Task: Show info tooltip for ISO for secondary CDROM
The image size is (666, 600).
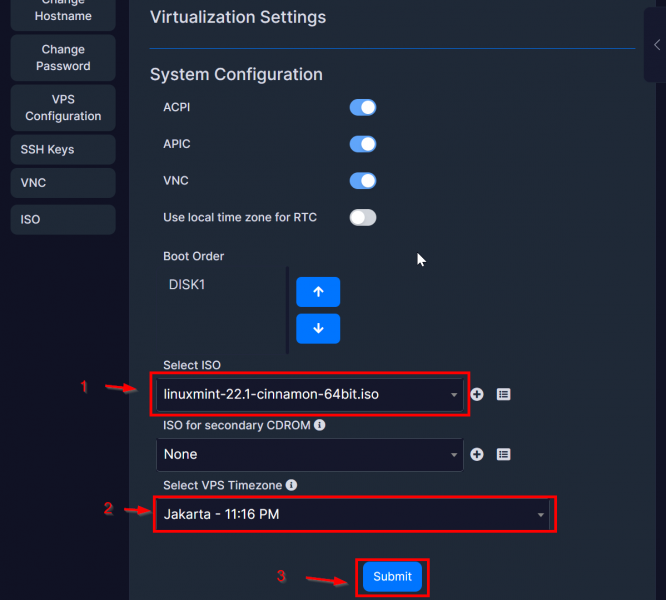Action: (319, 425)
